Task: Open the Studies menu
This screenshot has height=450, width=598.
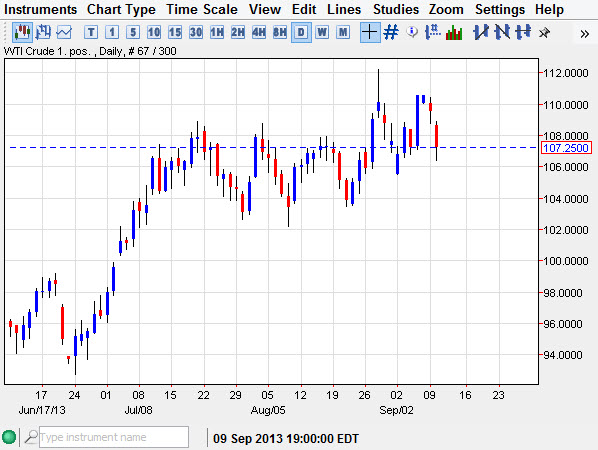Action: (396, 9)
